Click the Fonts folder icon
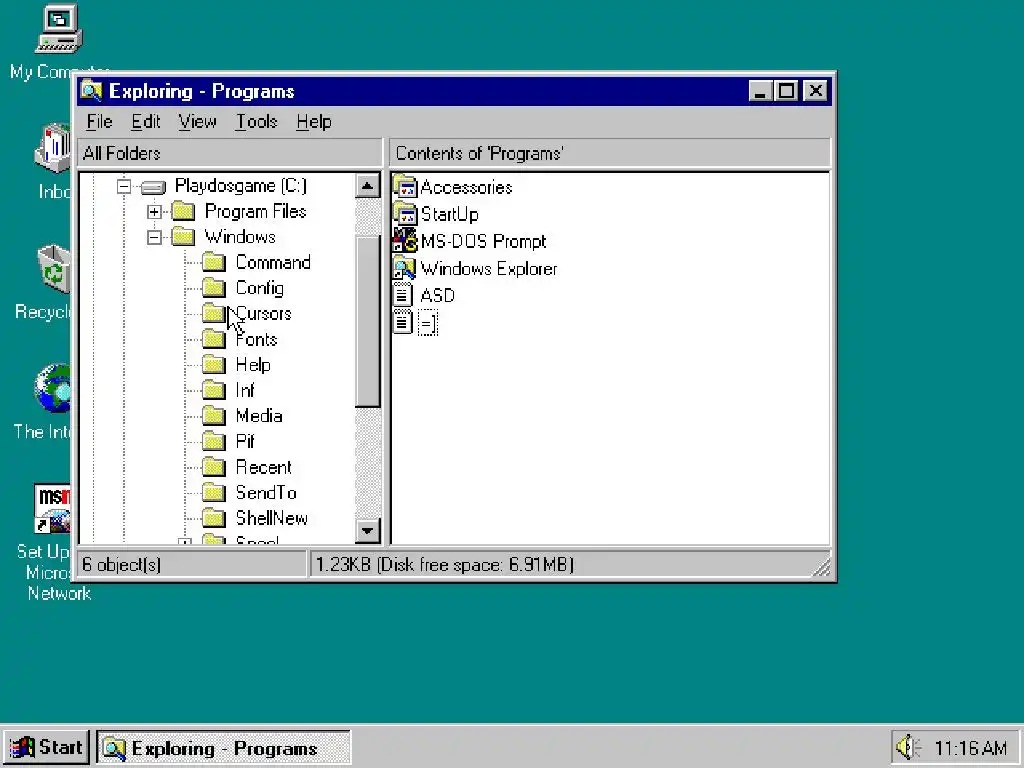 point(214,339)
